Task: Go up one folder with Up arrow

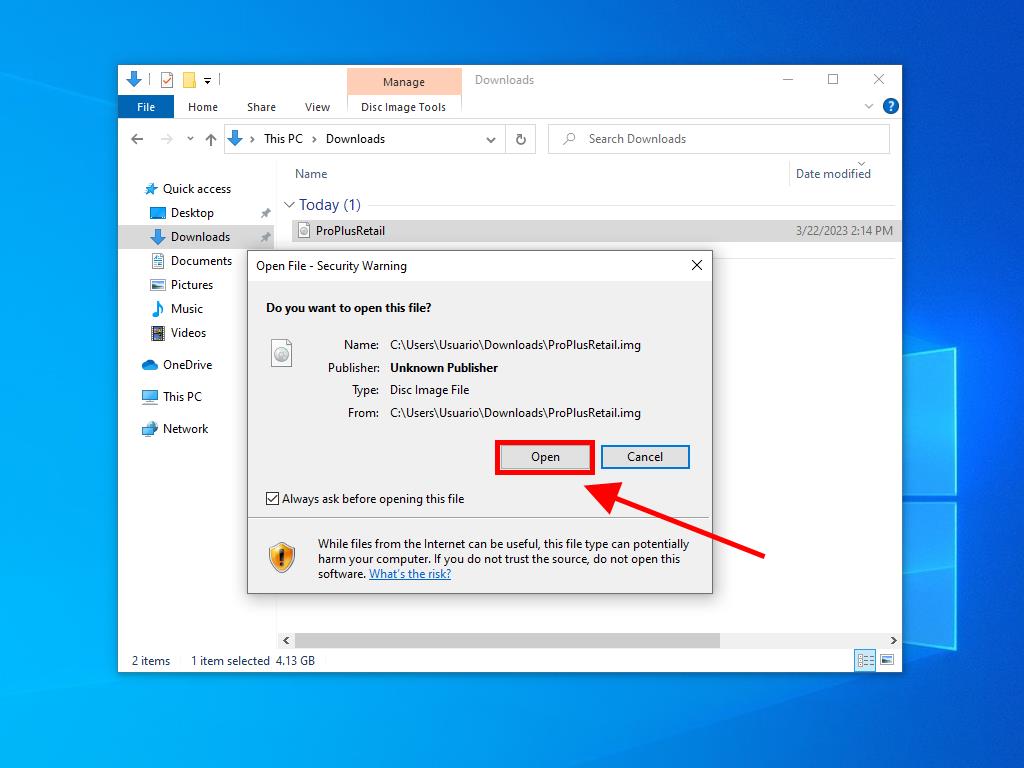Action: (210, 139)
